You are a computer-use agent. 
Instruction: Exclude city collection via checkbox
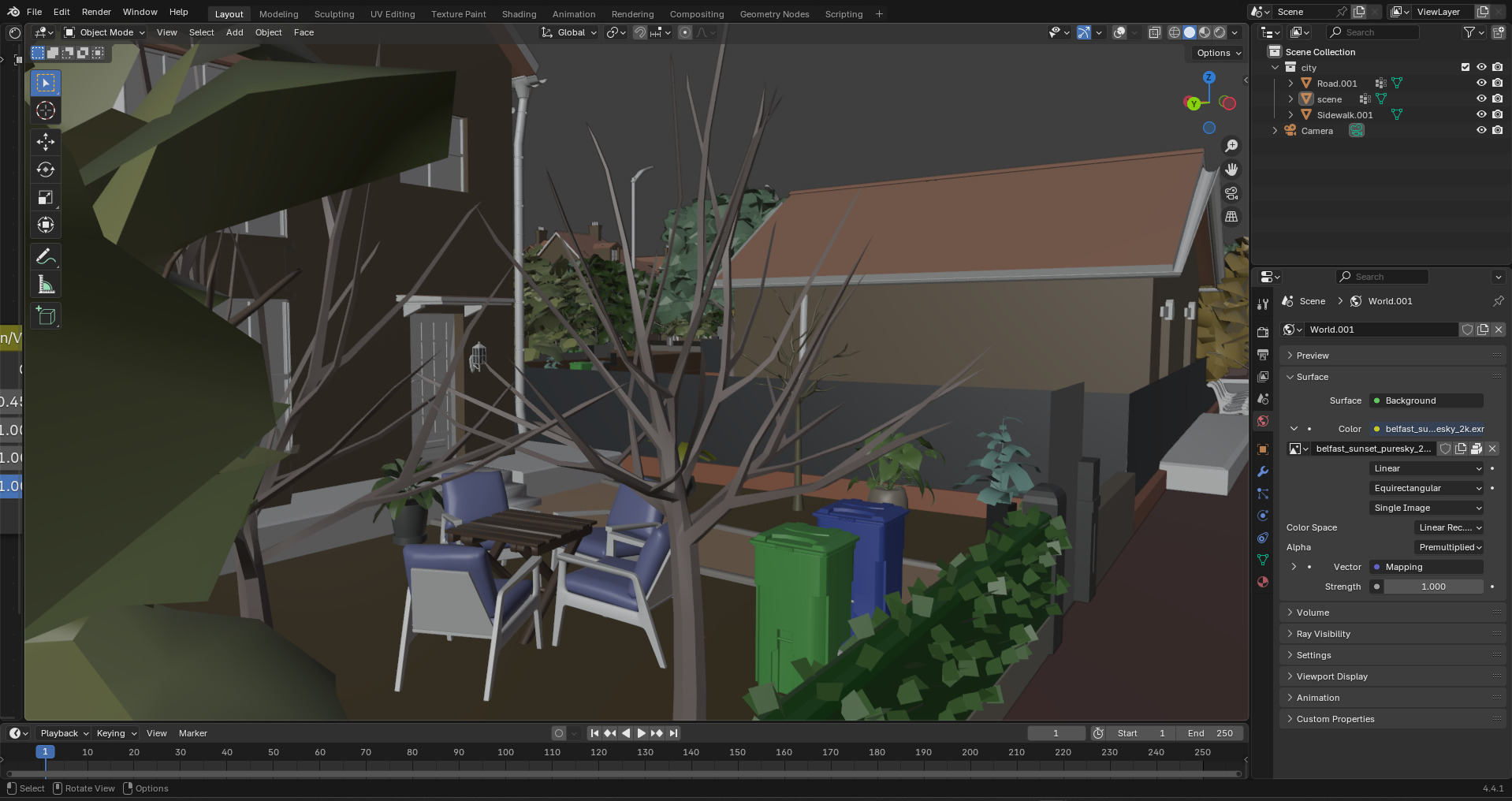1465,68
